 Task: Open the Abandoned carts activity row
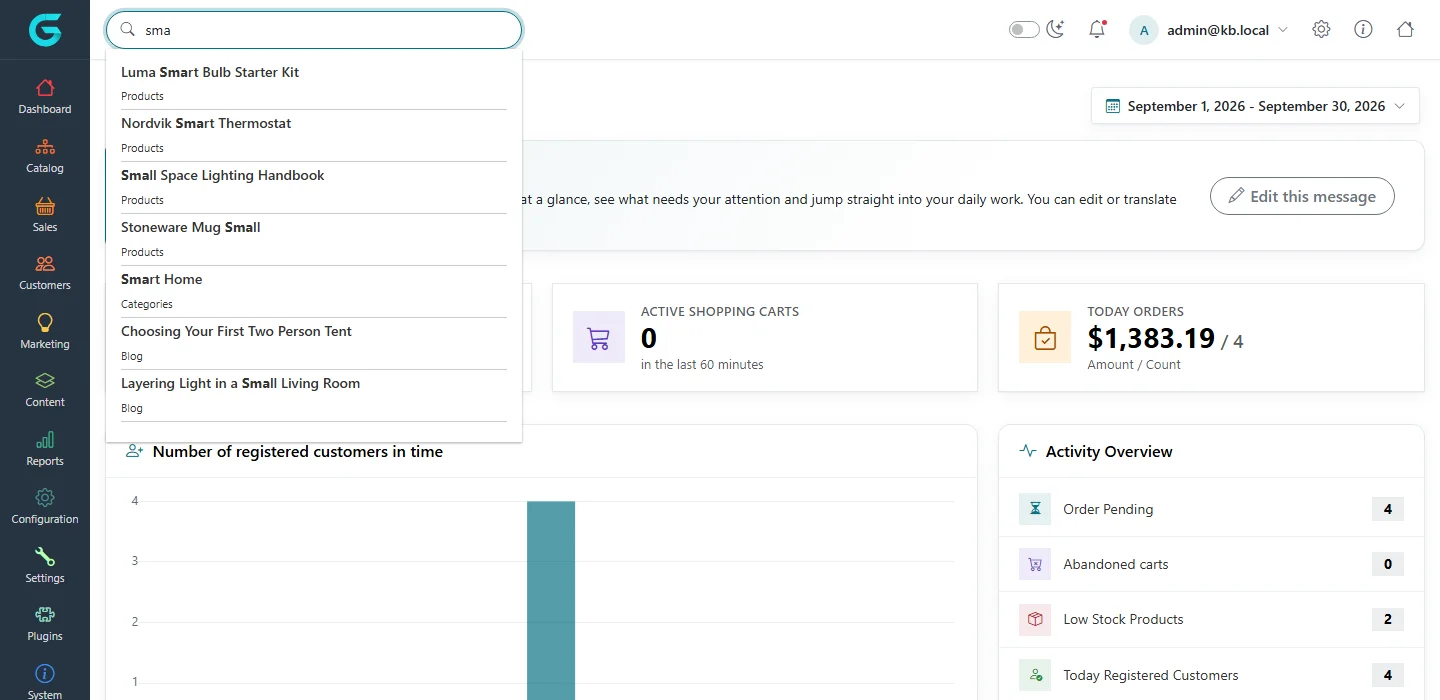click(1211, 564)
